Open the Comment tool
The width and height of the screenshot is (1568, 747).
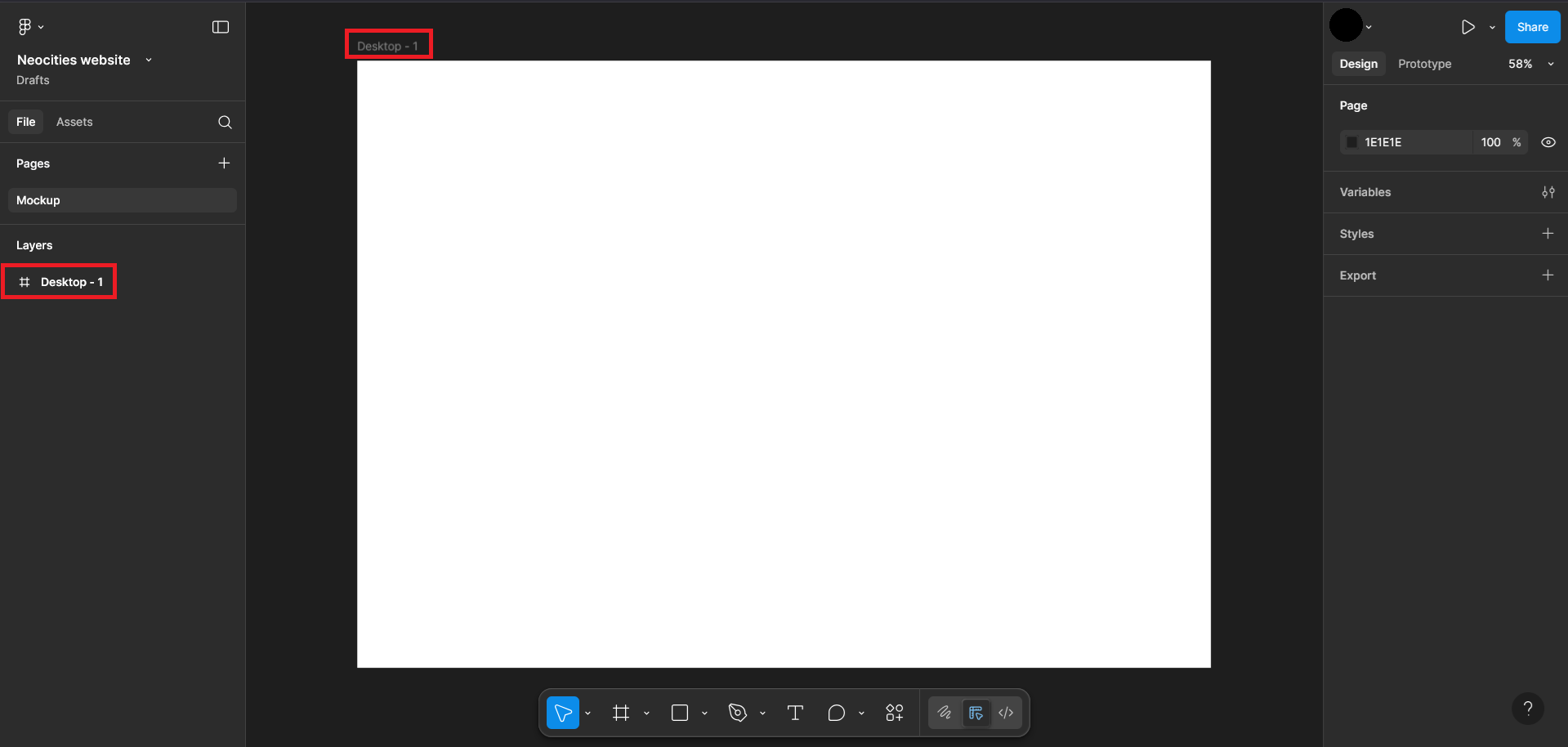837,713
